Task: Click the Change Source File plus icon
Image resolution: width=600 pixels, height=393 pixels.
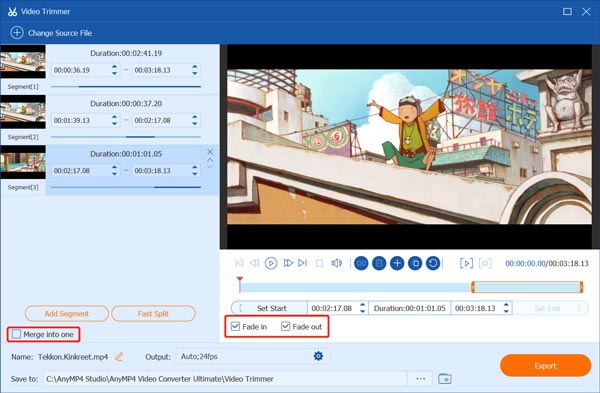Action: pyautogui.click(x=17, y=33)
